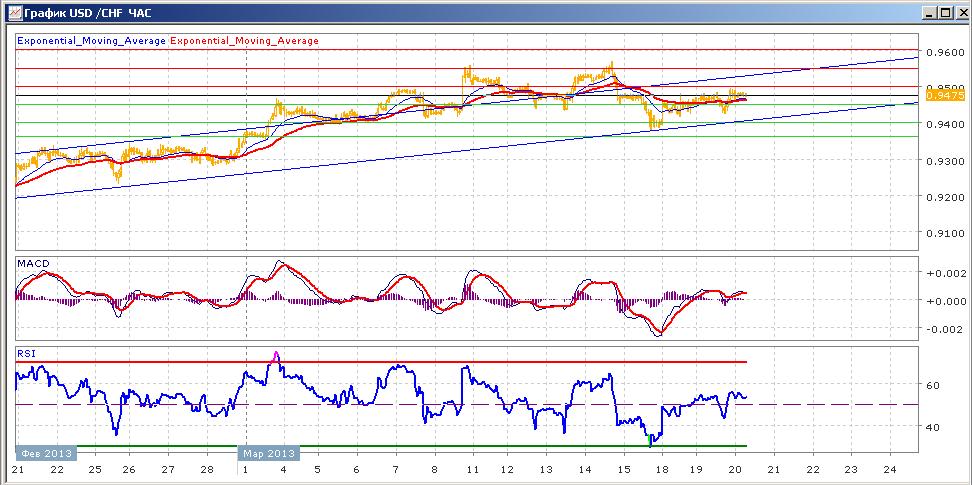Click the -0.002 MACD axis label
The image size is (972, 485).
tap(944, 329)
